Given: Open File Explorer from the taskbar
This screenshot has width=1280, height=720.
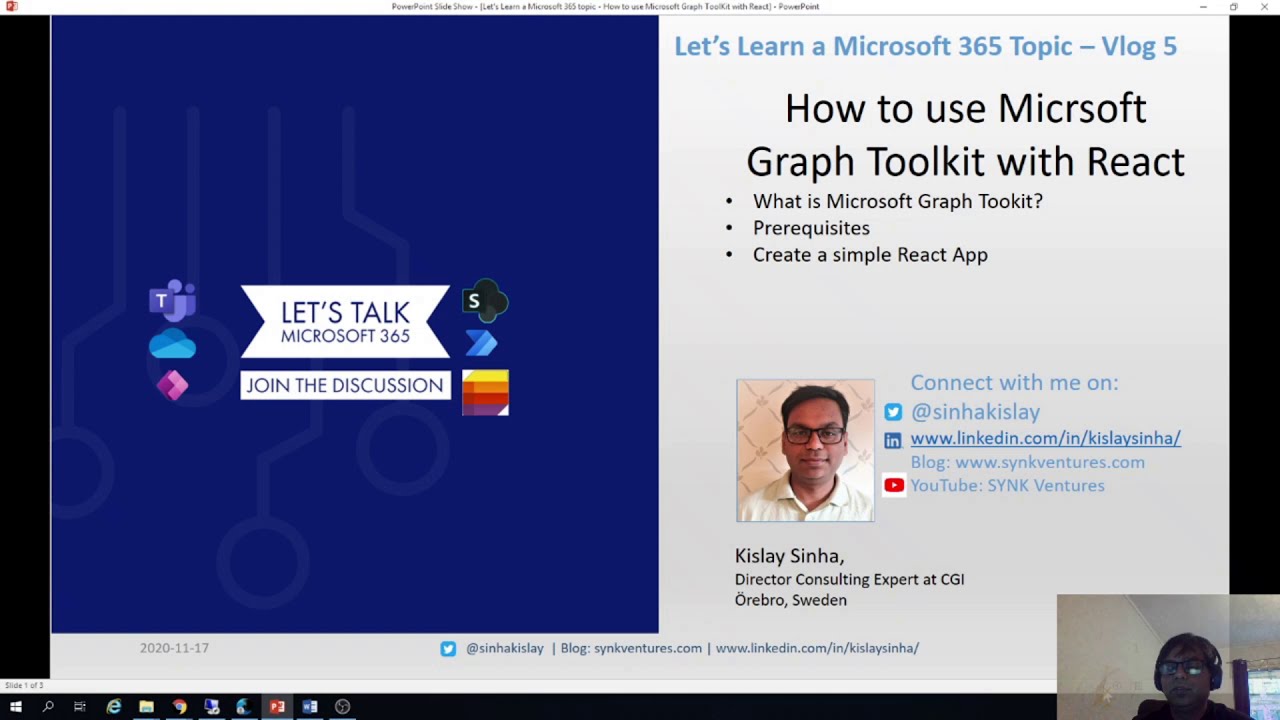Looking at the screenshot, I should point(146,707).
